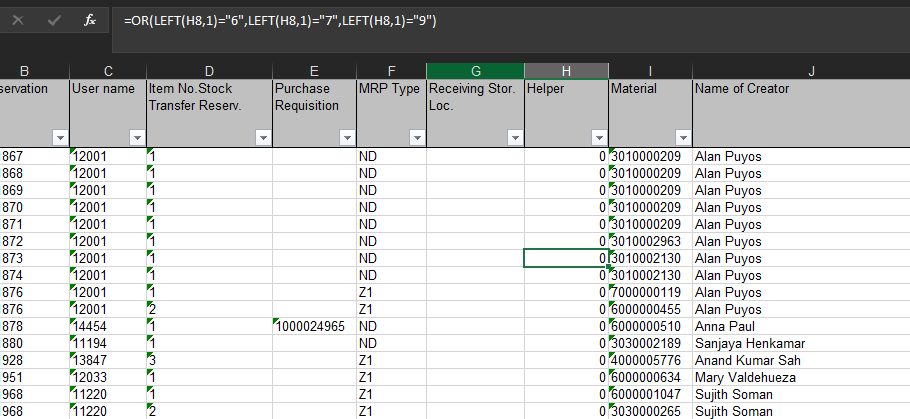Open the Purchase Requisition filter dropdown
Screen dimensions: 910x419
click(x=347, y=138)
